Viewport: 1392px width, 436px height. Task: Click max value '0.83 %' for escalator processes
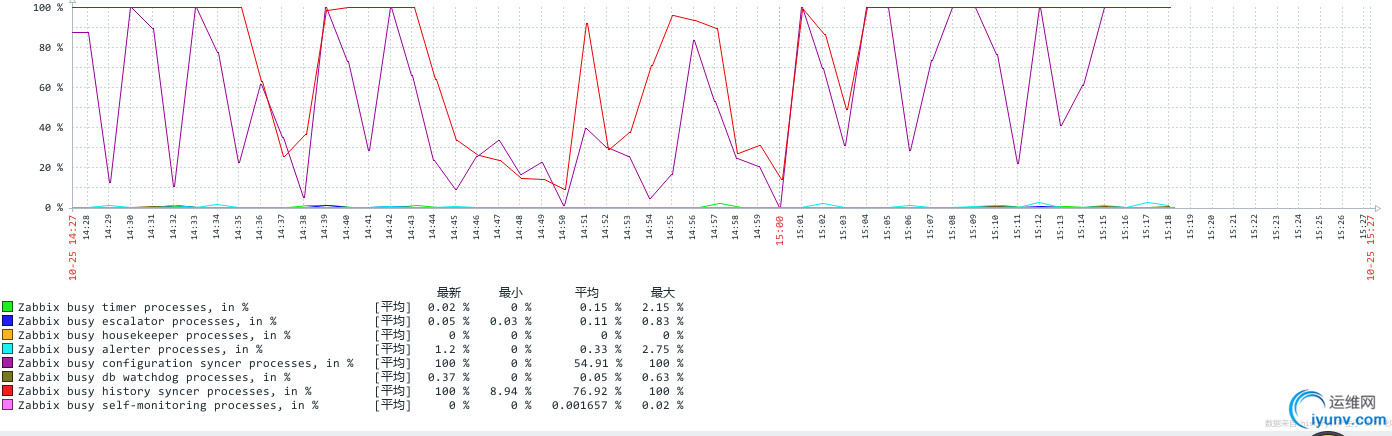[x=662, y=321]
